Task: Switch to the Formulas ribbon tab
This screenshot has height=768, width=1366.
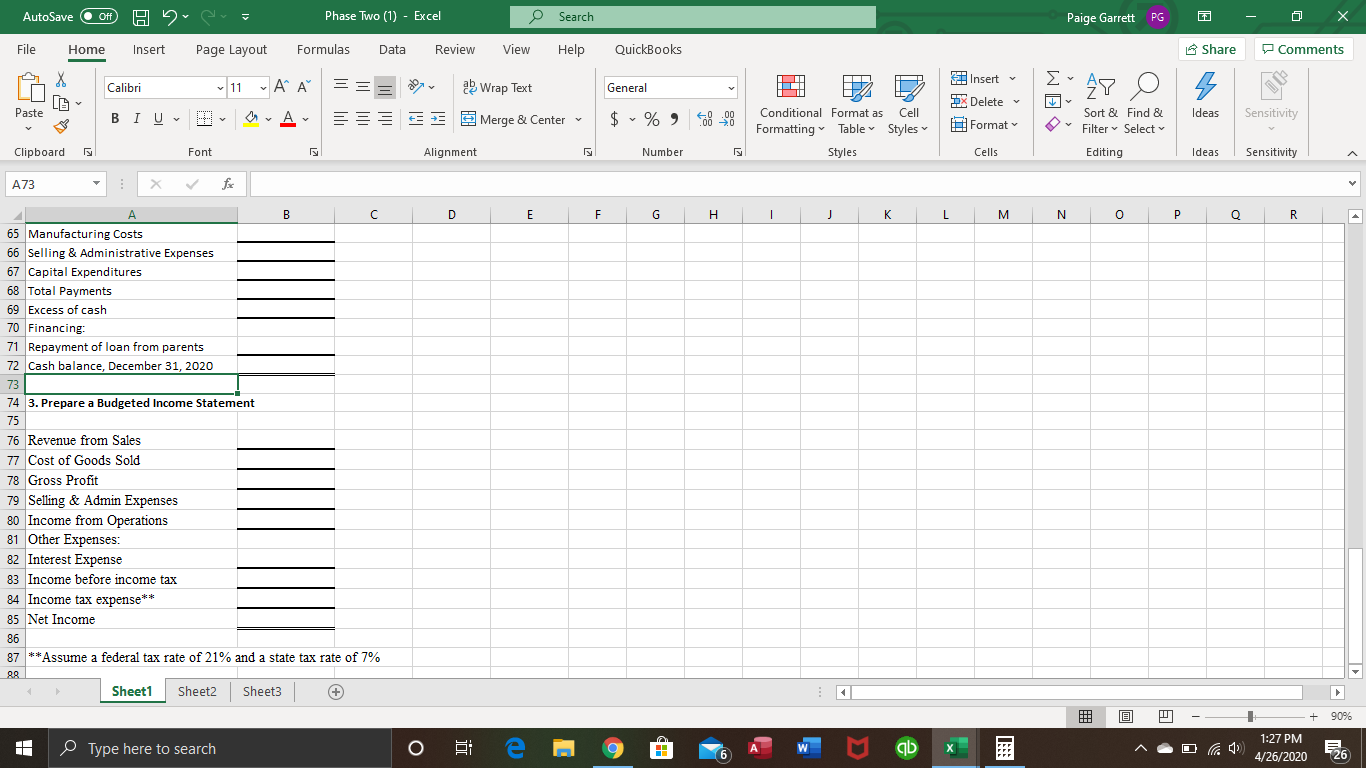Action: tap(323, 49)
